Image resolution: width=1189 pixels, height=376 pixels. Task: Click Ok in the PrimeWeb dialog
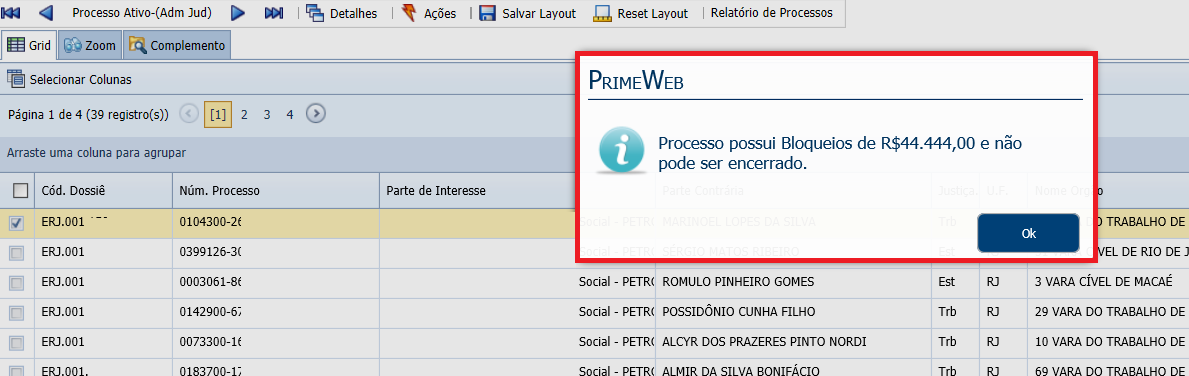tap(1028, 233)
